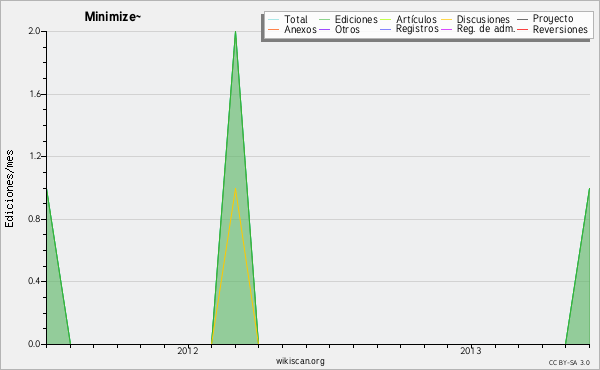Click the 1.2 y-axis value
Image resolution: width=600 pixels, height=370 pixels.
coord(35,156)
